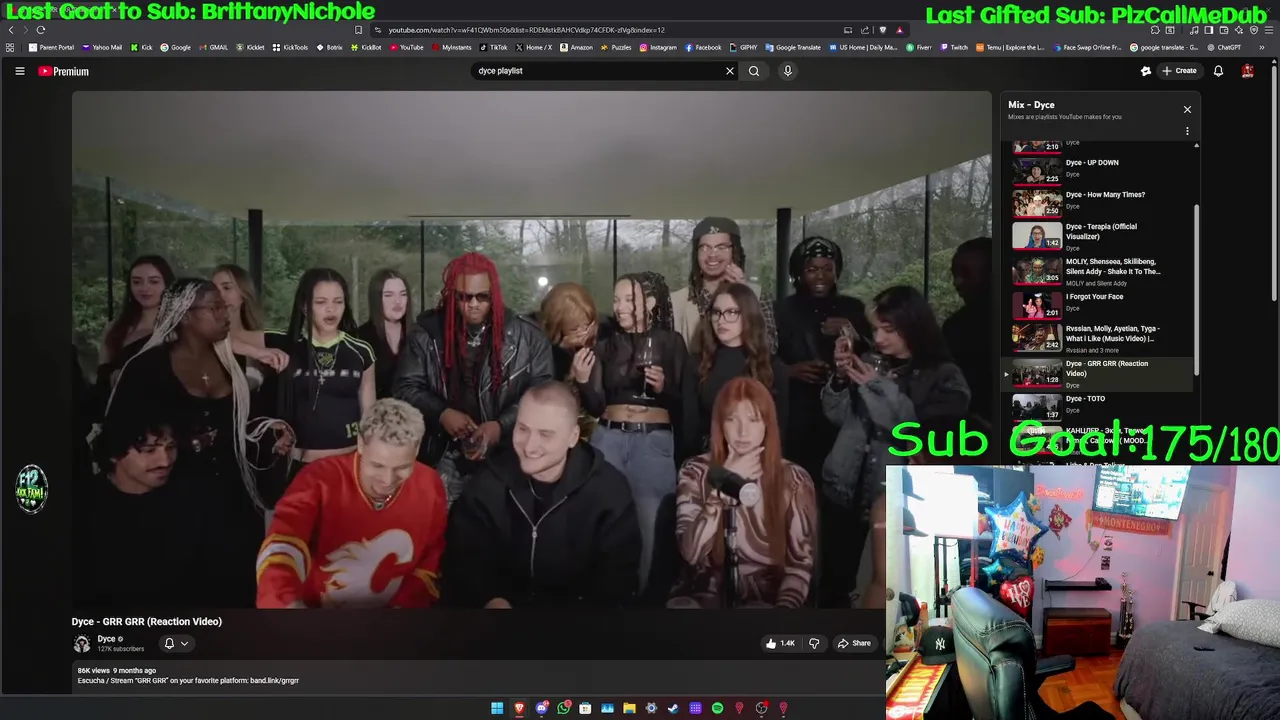Open the Kick bookmark
Screen dimensions: 1280x720
pos(141,47)
